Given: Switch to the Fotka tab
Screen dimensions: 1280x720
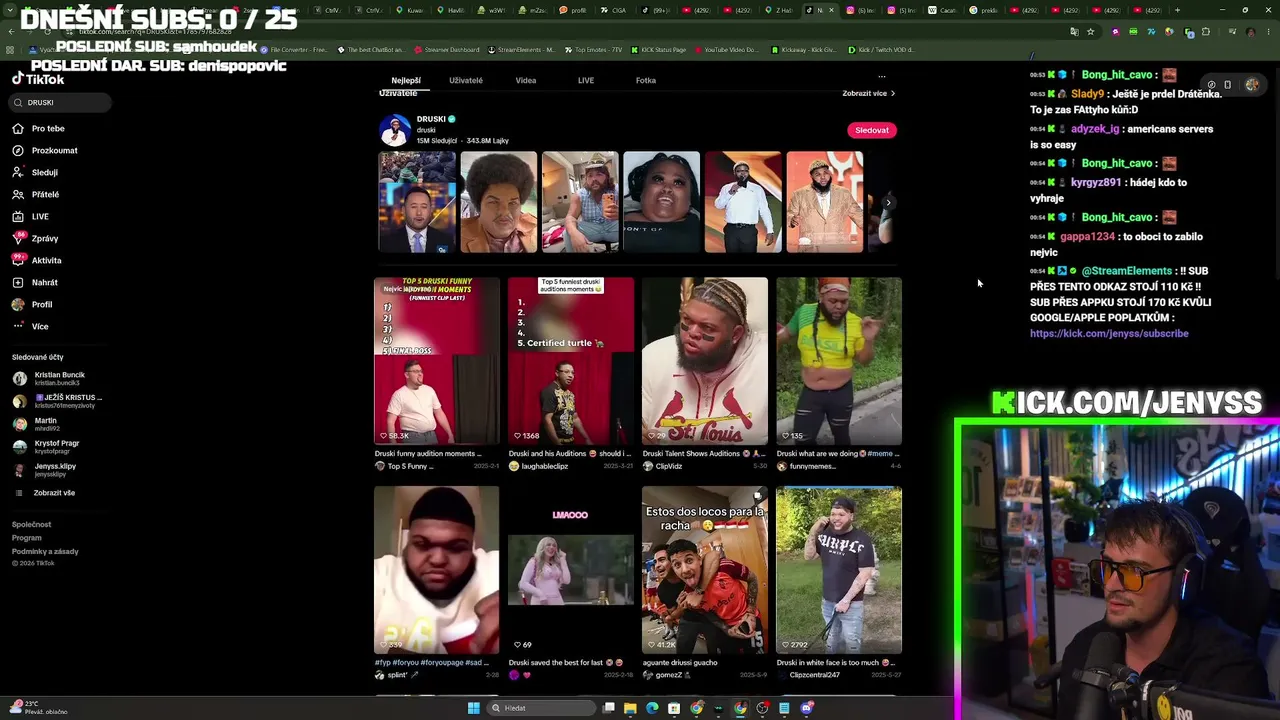Looking at the screenshot, I should point(646,80).
